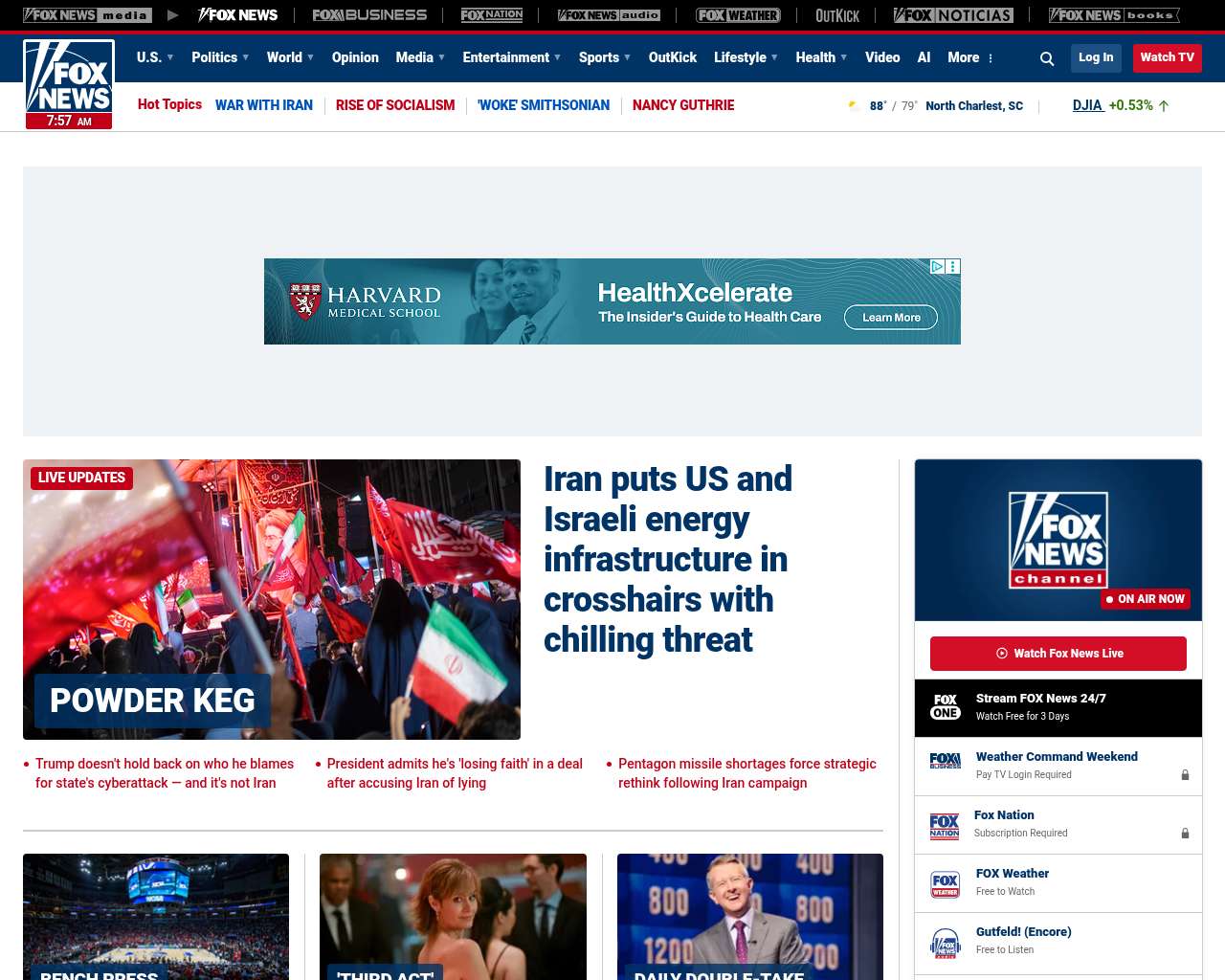This screenshot has width=1225, height=980.
Task: Click Watch Fox News Live button
Action: pos(1058,654)
